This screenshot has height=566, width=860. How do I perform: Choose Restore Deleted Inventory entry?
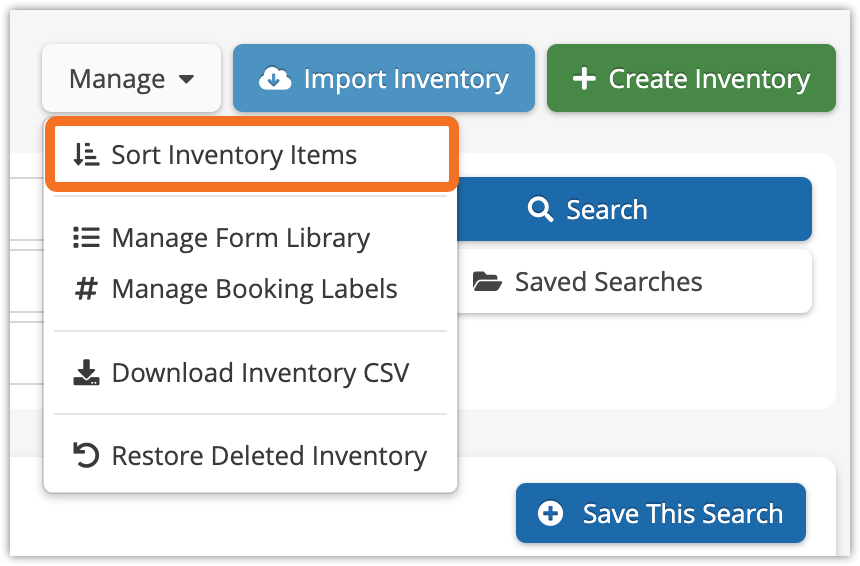(x=269, y=456)
